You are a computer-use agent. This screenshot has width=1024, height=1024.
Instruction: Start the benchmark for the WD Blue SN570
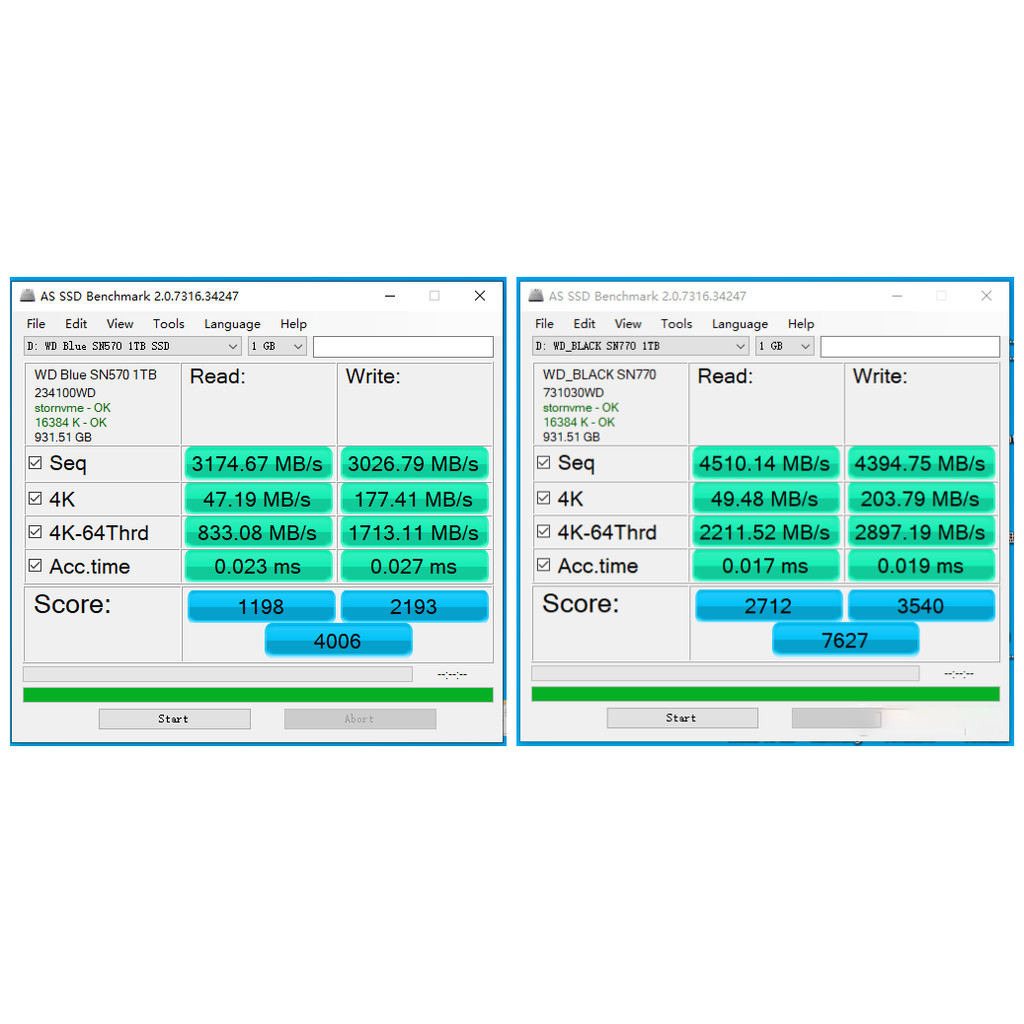tap(173, 718)
